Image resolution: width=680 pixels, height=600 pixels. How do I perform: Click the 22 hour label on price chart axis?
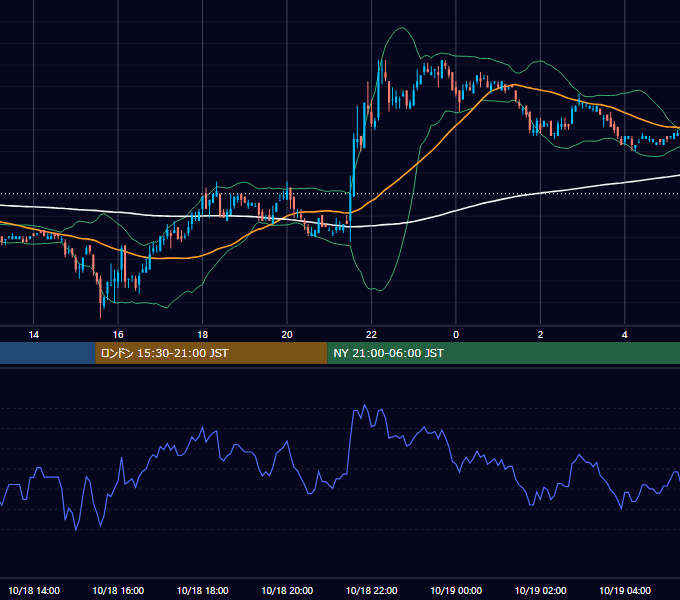tap(371, 335)
